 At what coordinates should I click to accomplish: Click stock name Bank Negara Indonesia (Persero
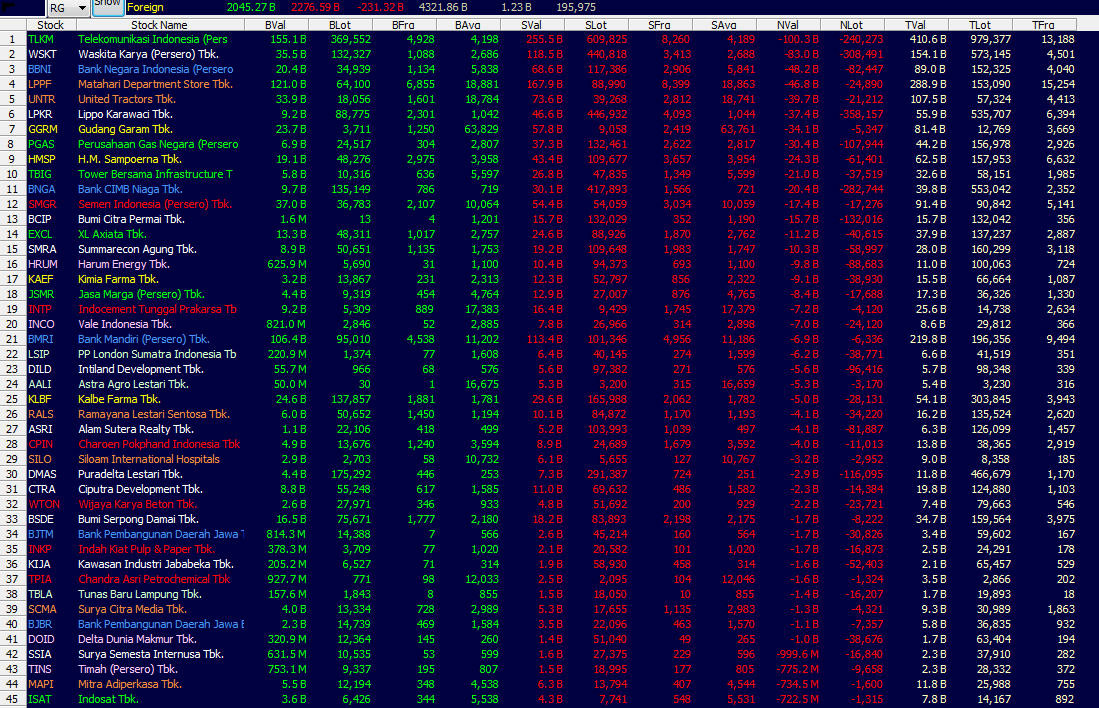(156, 69)
